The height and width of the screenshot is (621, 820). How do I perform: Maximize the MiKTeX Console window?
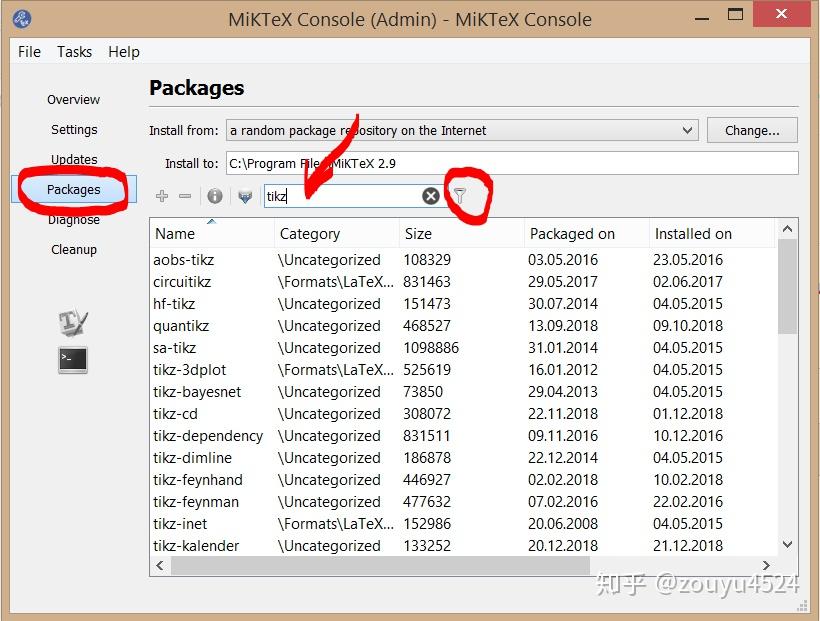point(735,15)
